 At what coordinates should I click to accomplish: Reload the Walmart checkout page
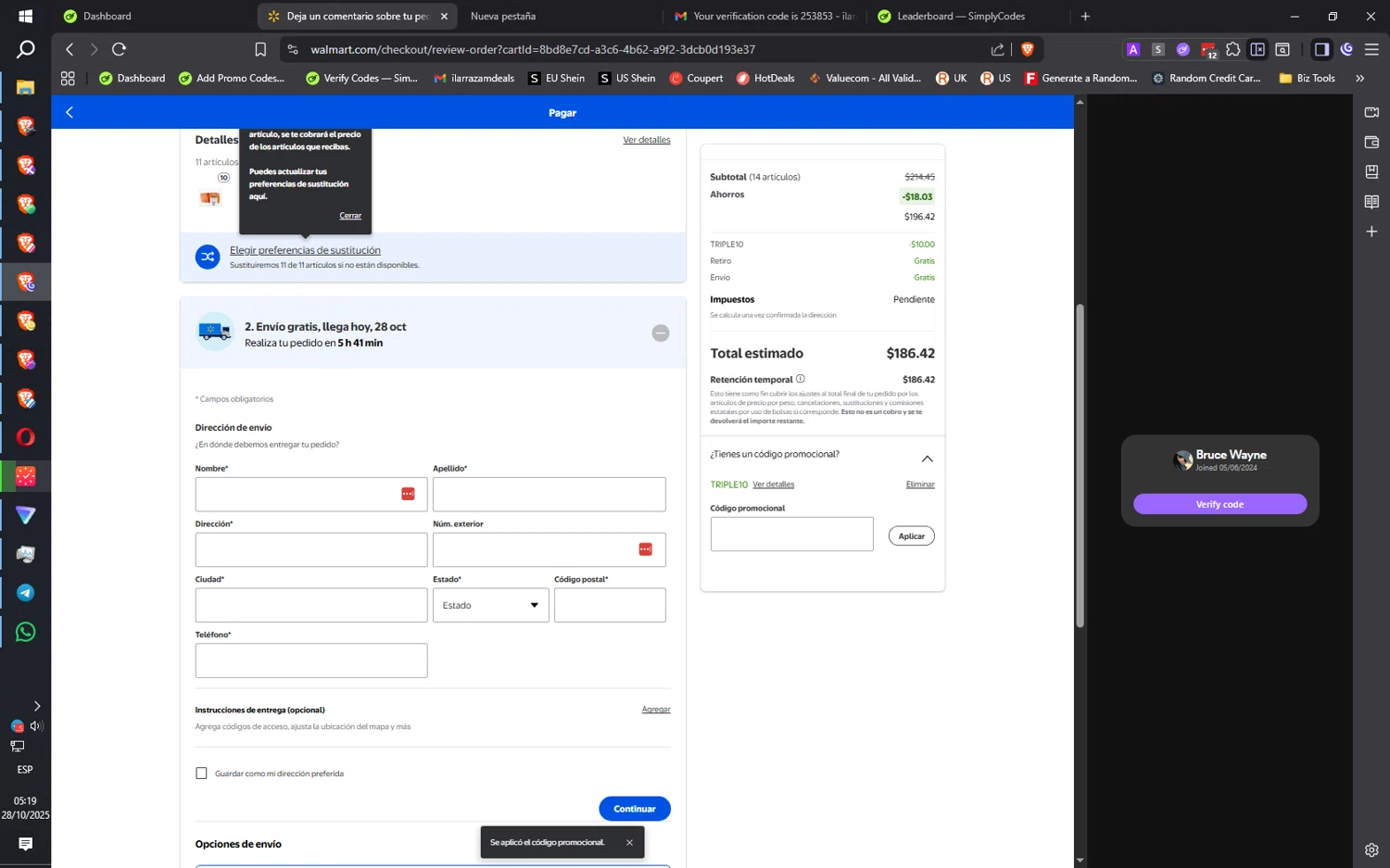[x=119, y=49]
